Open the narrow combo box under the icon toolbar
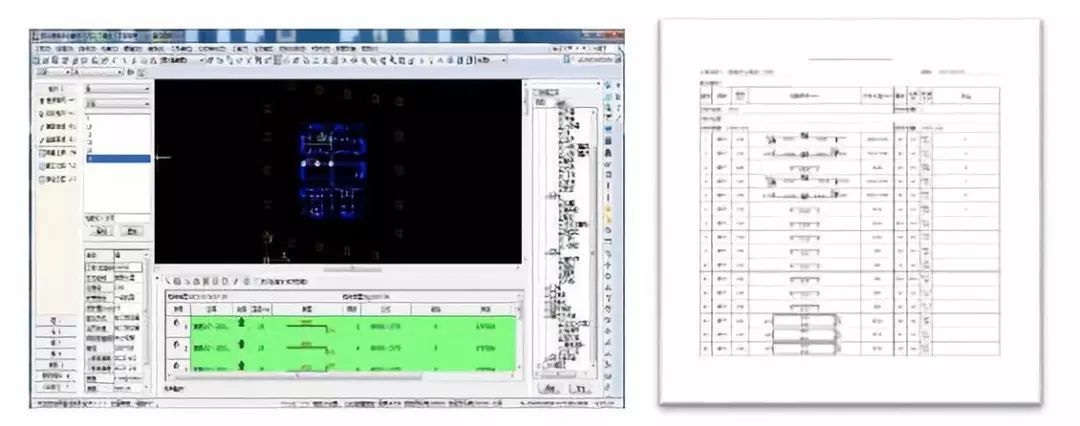1080x426 pixels. click(x=54, y=72)
